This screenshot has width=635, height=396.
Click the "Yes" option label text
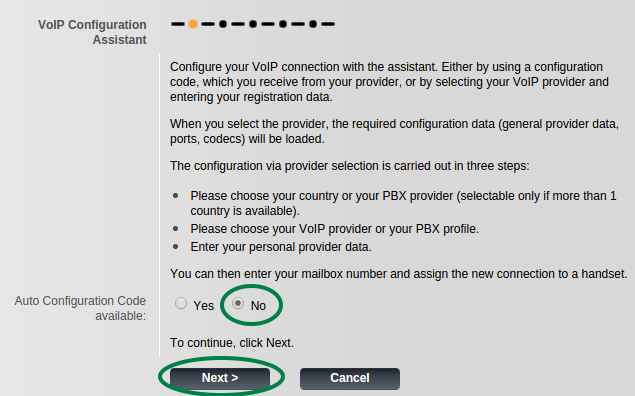(203, 306)
